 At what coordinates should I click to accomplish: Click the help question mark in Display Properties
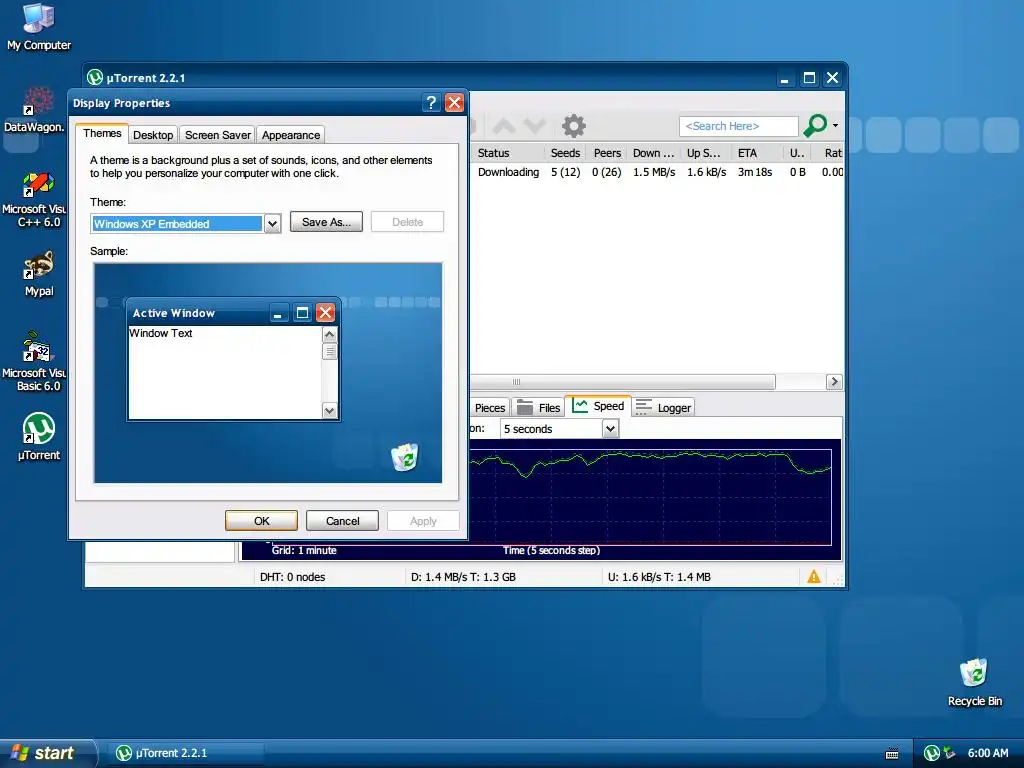coord(430,103)
